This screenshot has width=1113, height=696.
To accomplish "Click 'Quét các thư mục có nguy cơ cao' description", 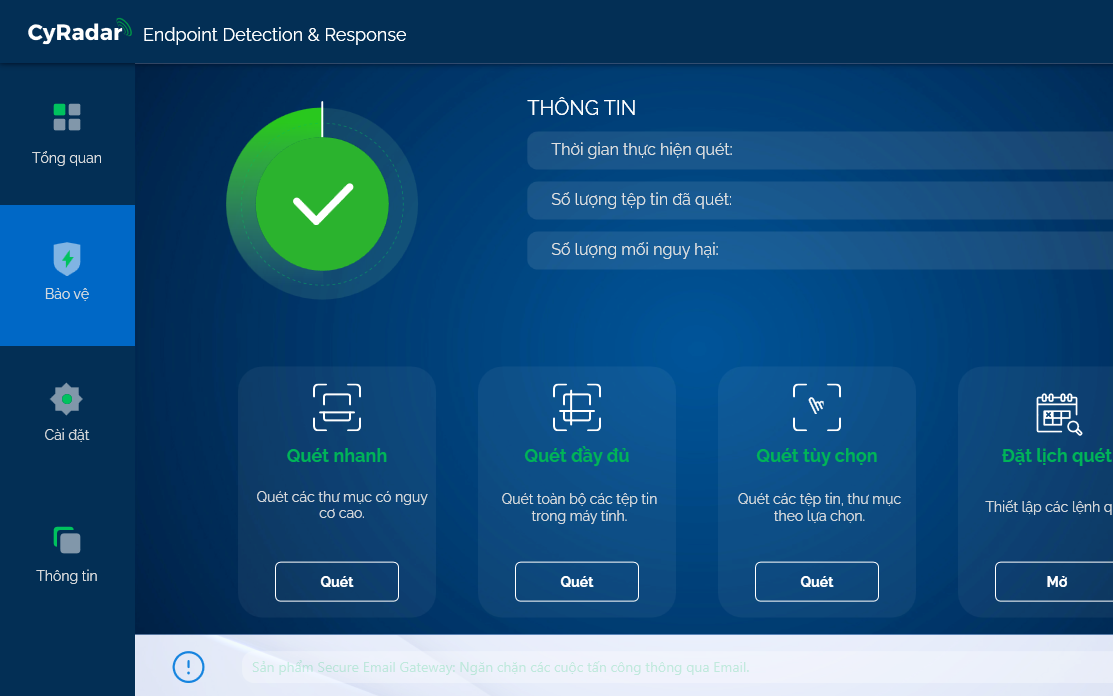I will click(x=342, y=505).
